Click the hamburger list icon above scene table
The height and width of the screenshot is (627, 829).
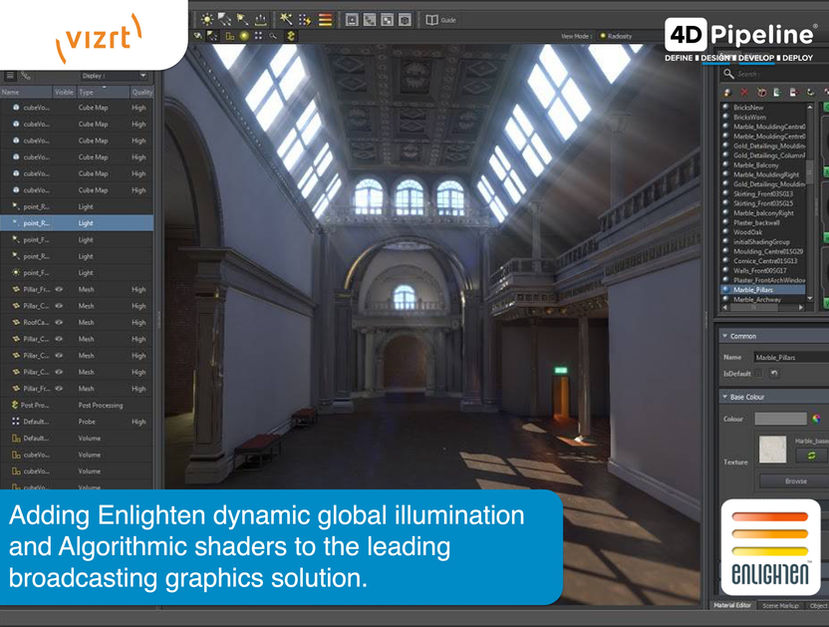(x=10, y=76)
